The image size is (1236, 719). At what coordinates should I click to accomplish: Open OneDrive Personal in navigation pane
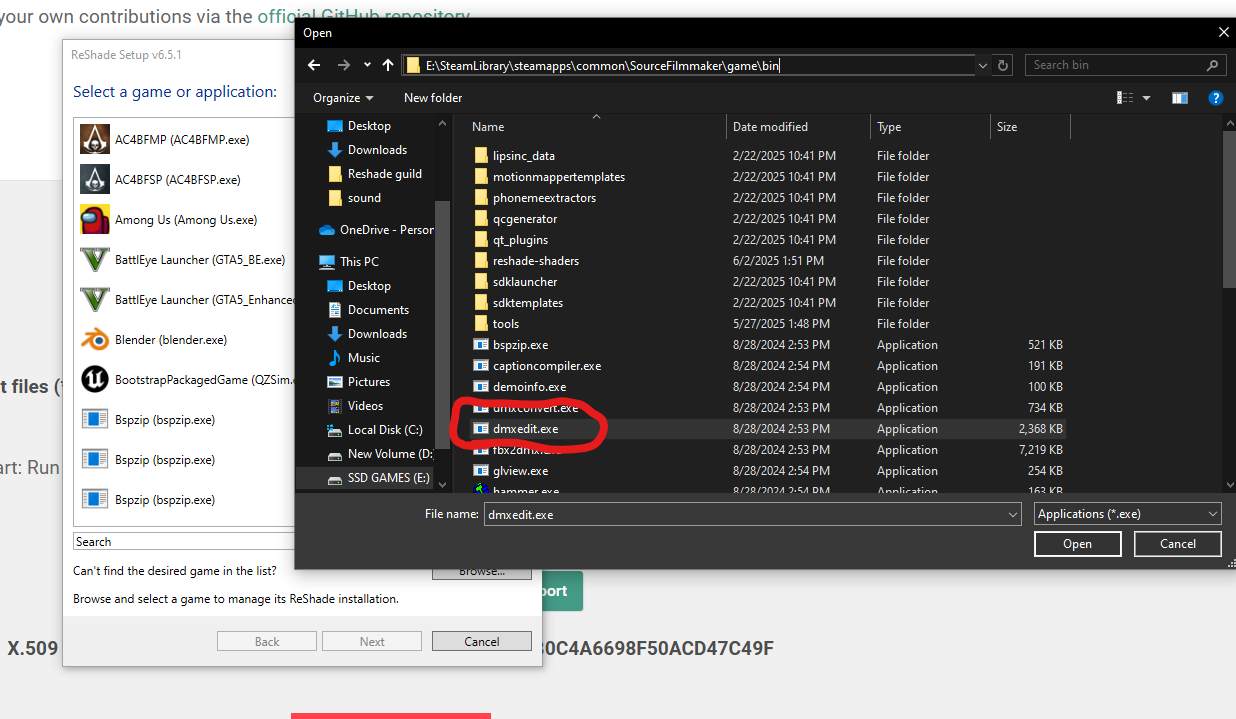376,230
